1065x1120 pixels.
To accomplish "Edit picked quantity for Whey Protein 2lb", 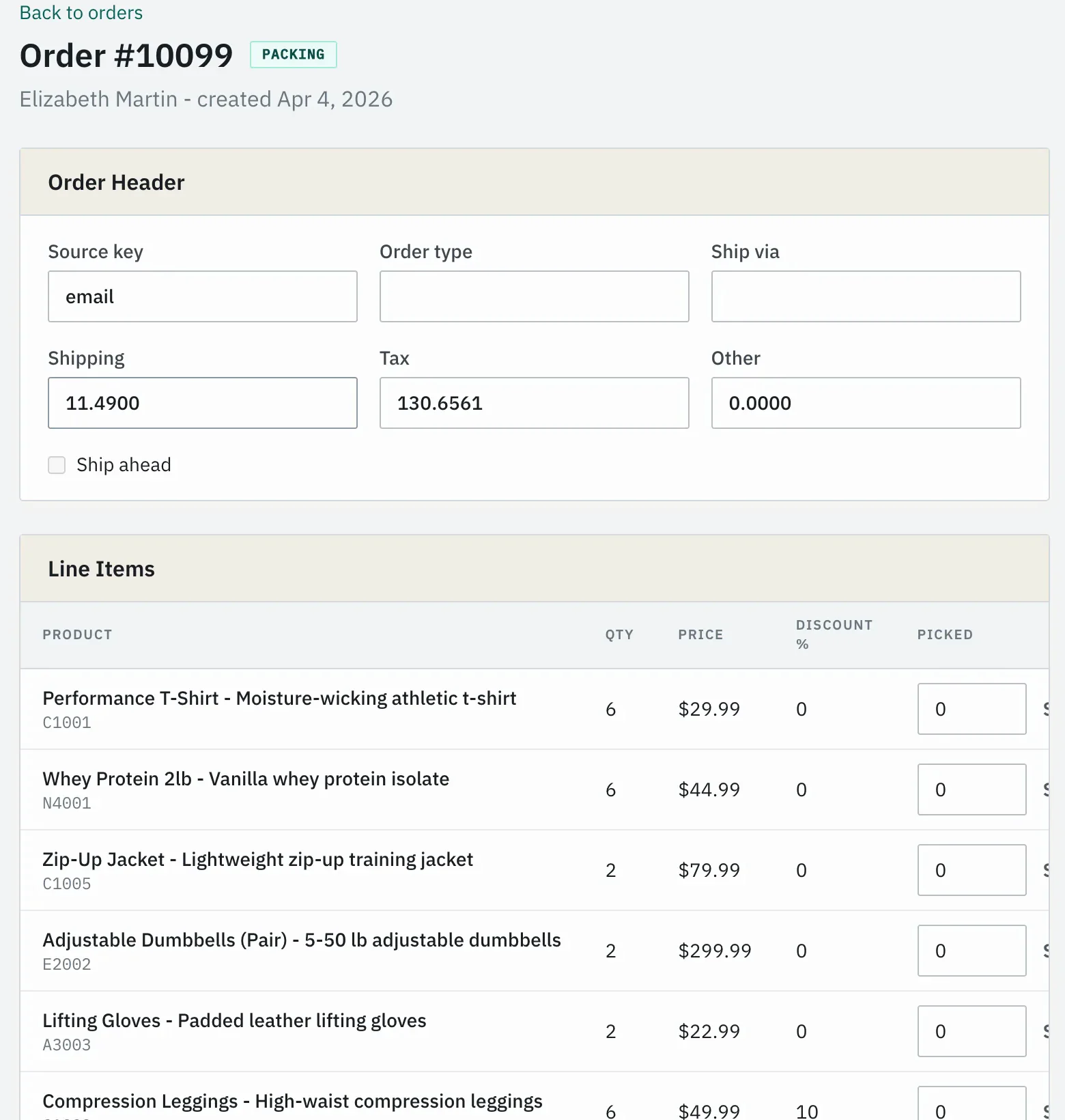I will tap(972, 789).
